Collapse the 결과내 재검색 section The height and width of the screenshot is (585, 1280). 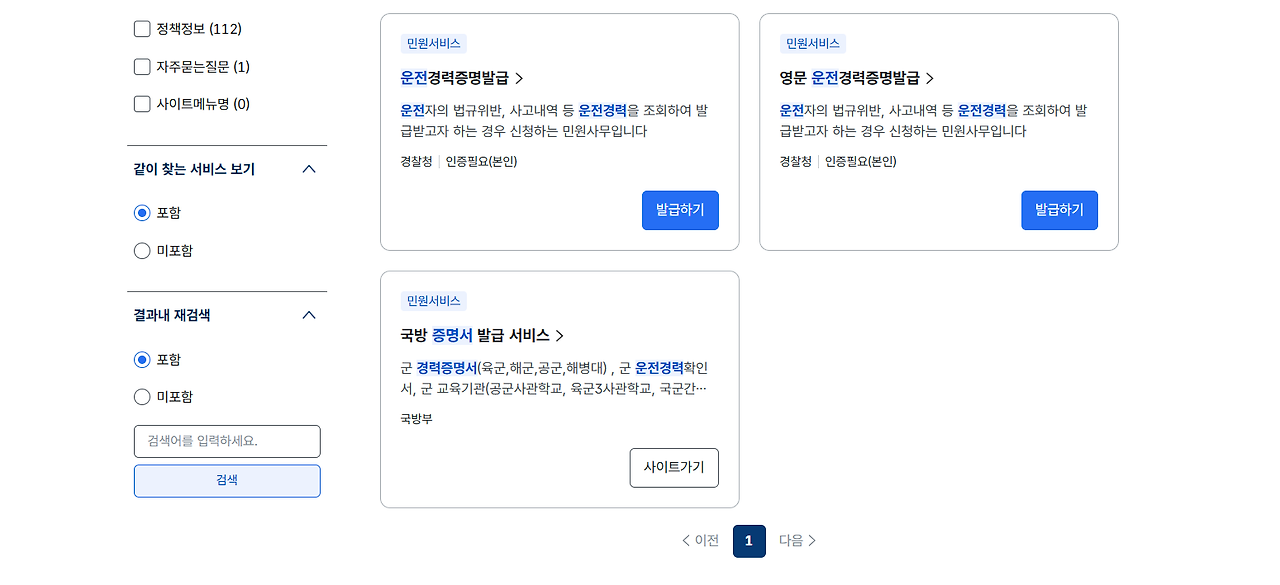pyautogui.click(x=311, y=314)
